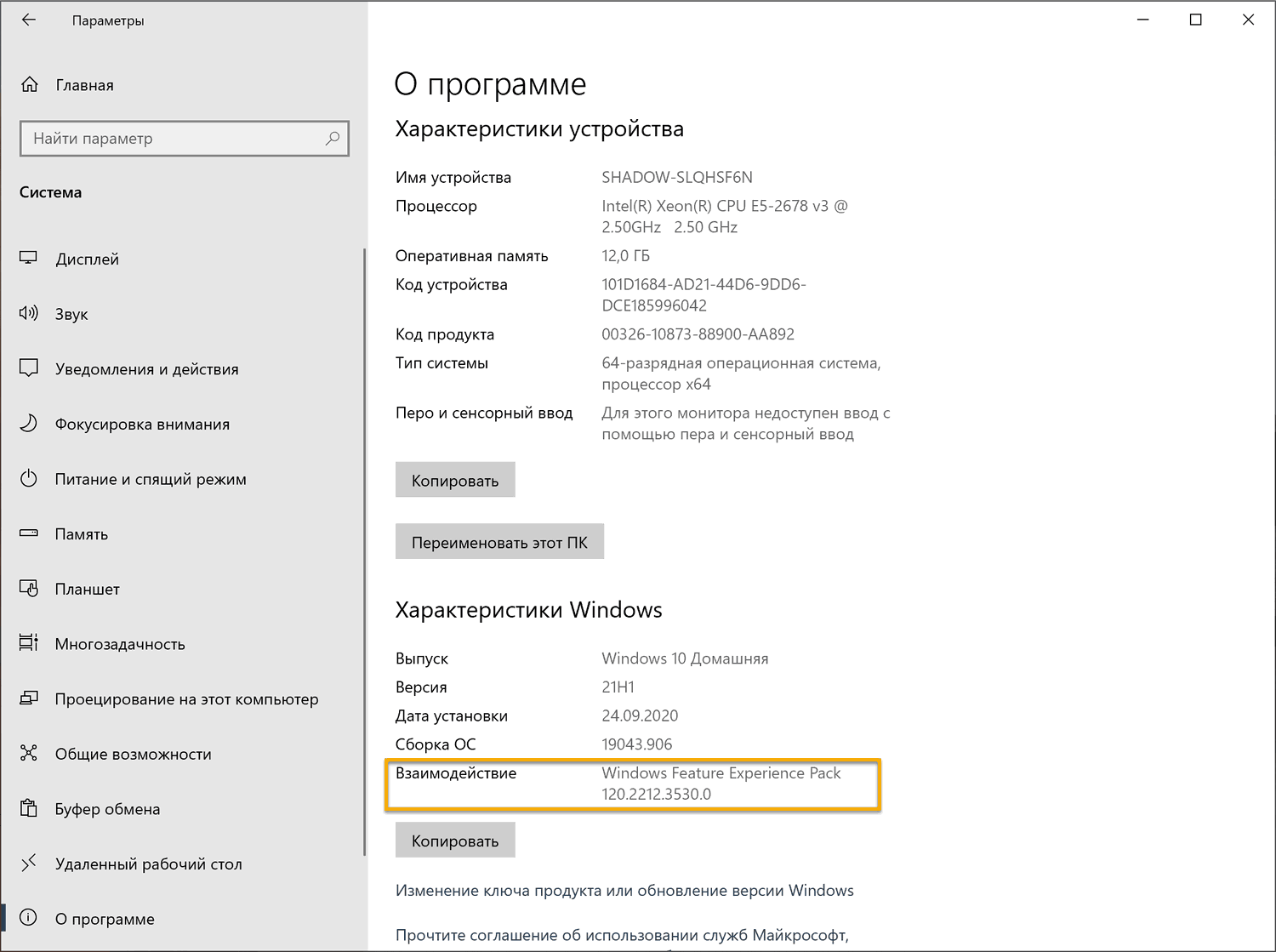Select the Звук sidebar item

71,313
